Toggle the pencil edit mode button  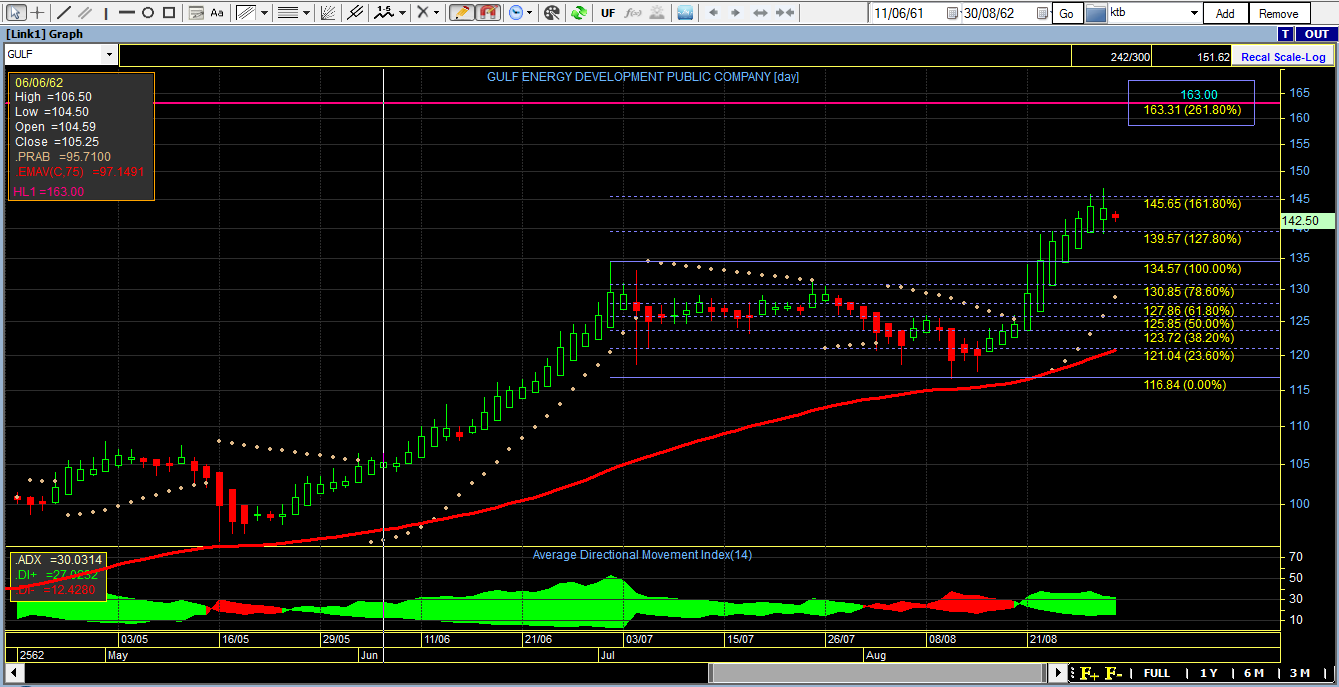462,13
